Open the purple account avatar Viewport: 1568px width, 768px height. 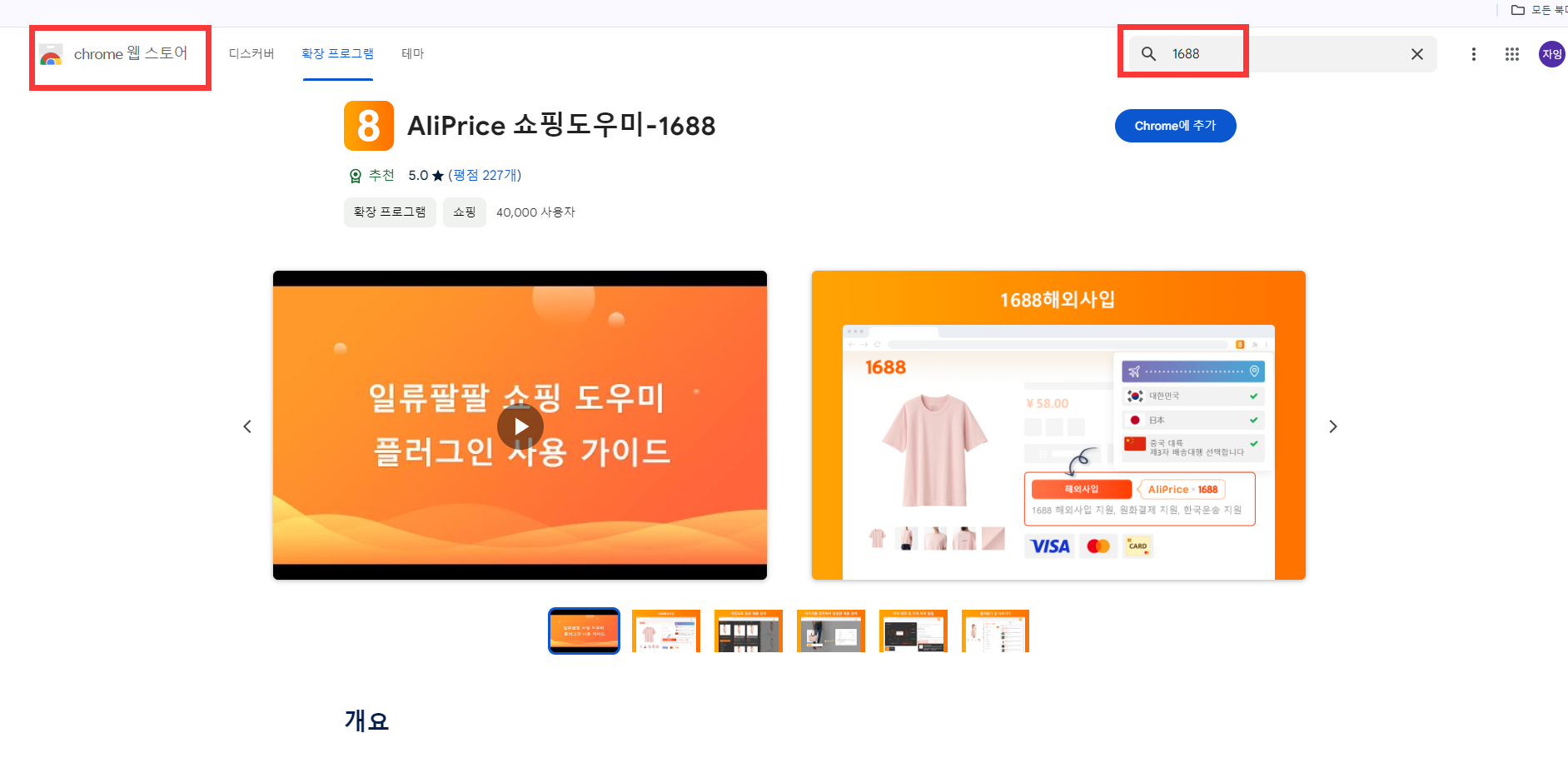pos(1551,54)
